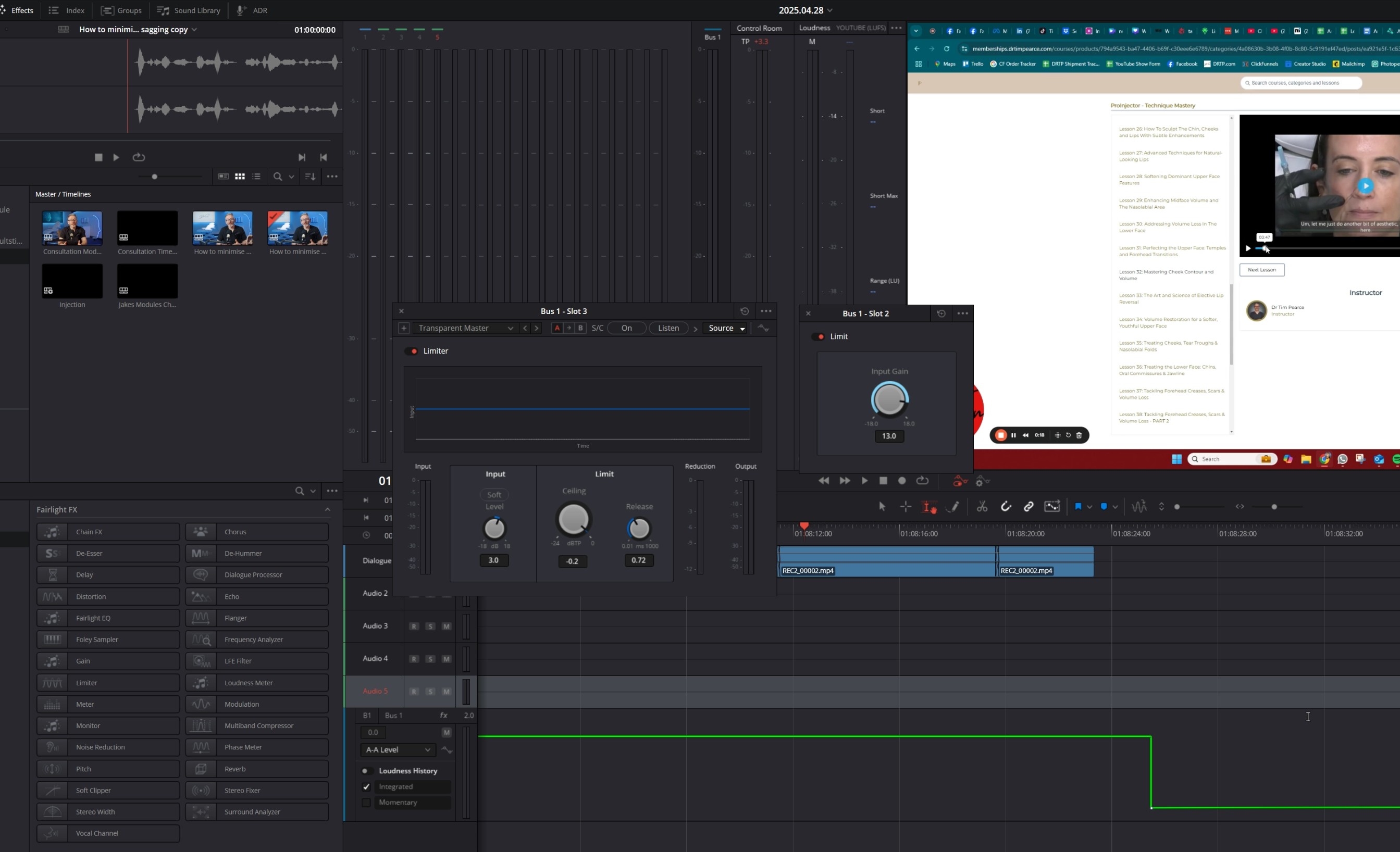
Task: Toggle loop in the media pool preview
Action: point(139,157)
